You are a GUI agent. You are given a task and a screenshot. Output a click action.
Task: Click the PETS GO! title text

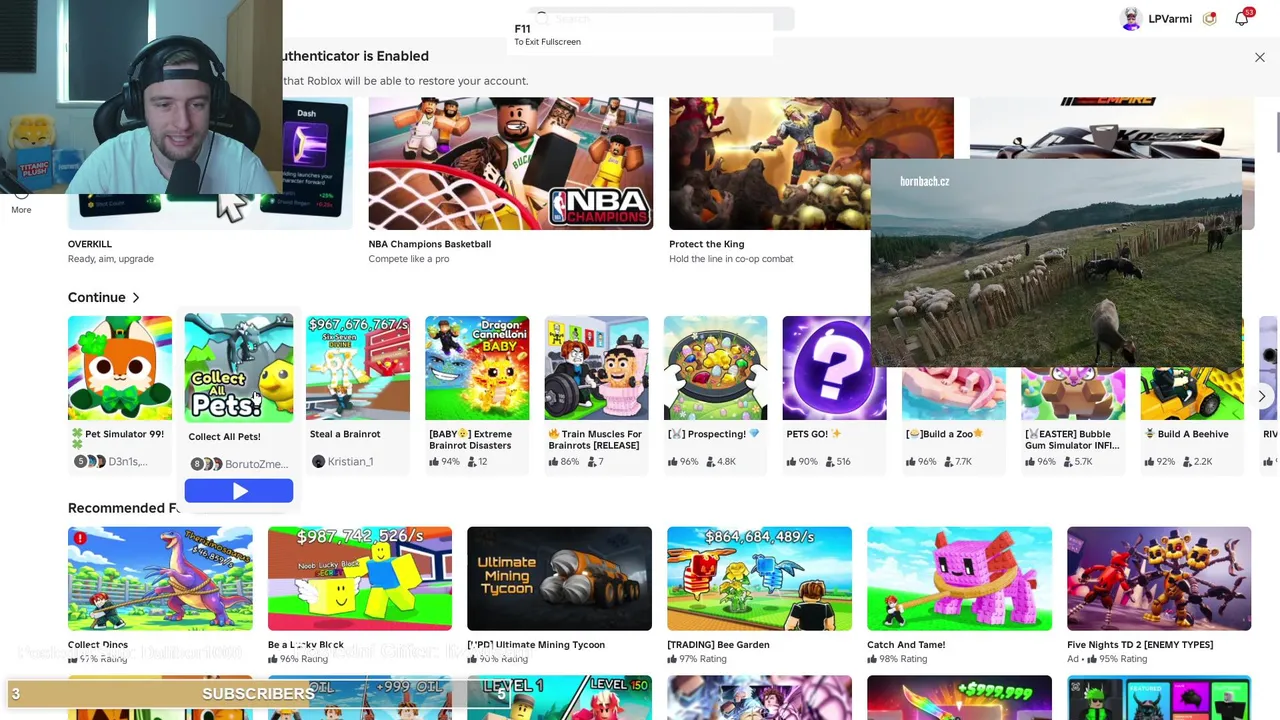[814, 434]
